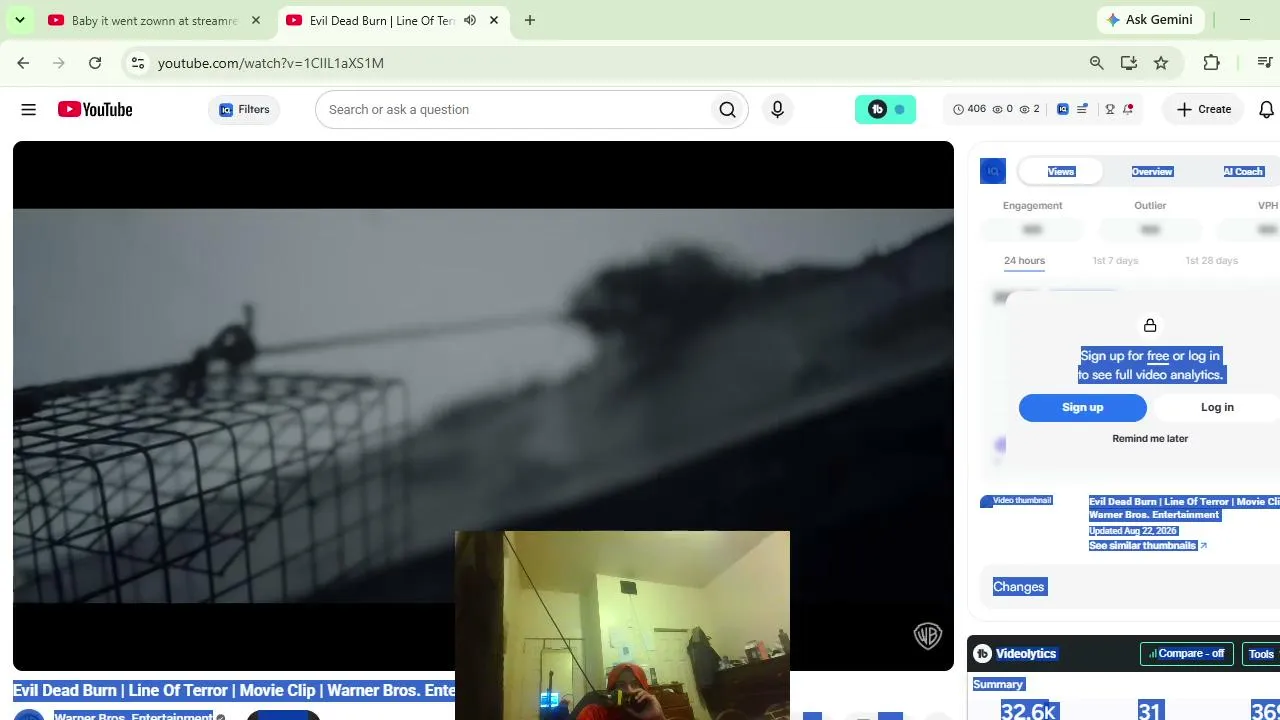Click the blue Sign up button
Screen dimensions: 1280x720
tap(1083, 408)
